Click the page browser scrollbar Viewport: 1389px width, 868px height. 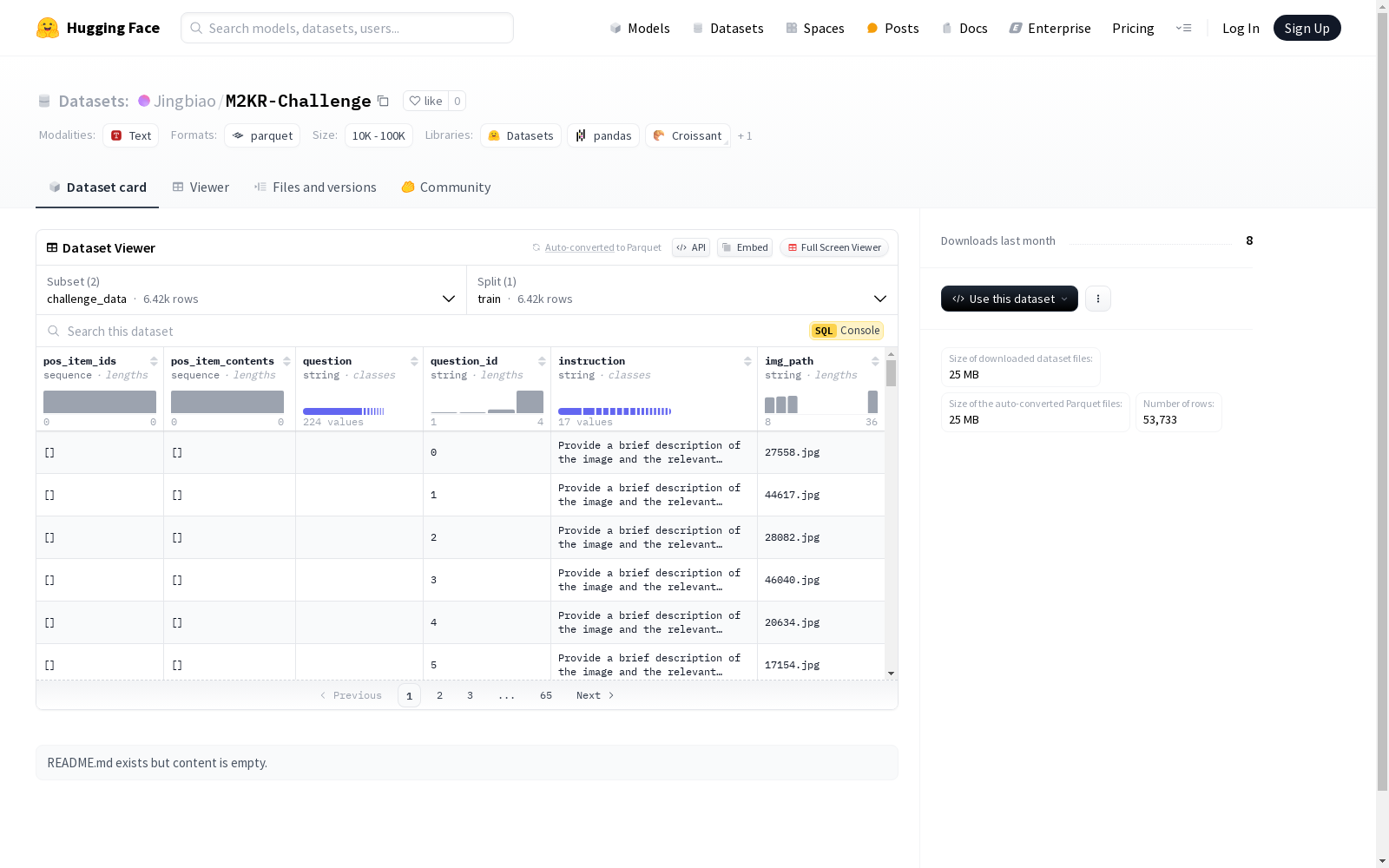tap(1382, 404)
